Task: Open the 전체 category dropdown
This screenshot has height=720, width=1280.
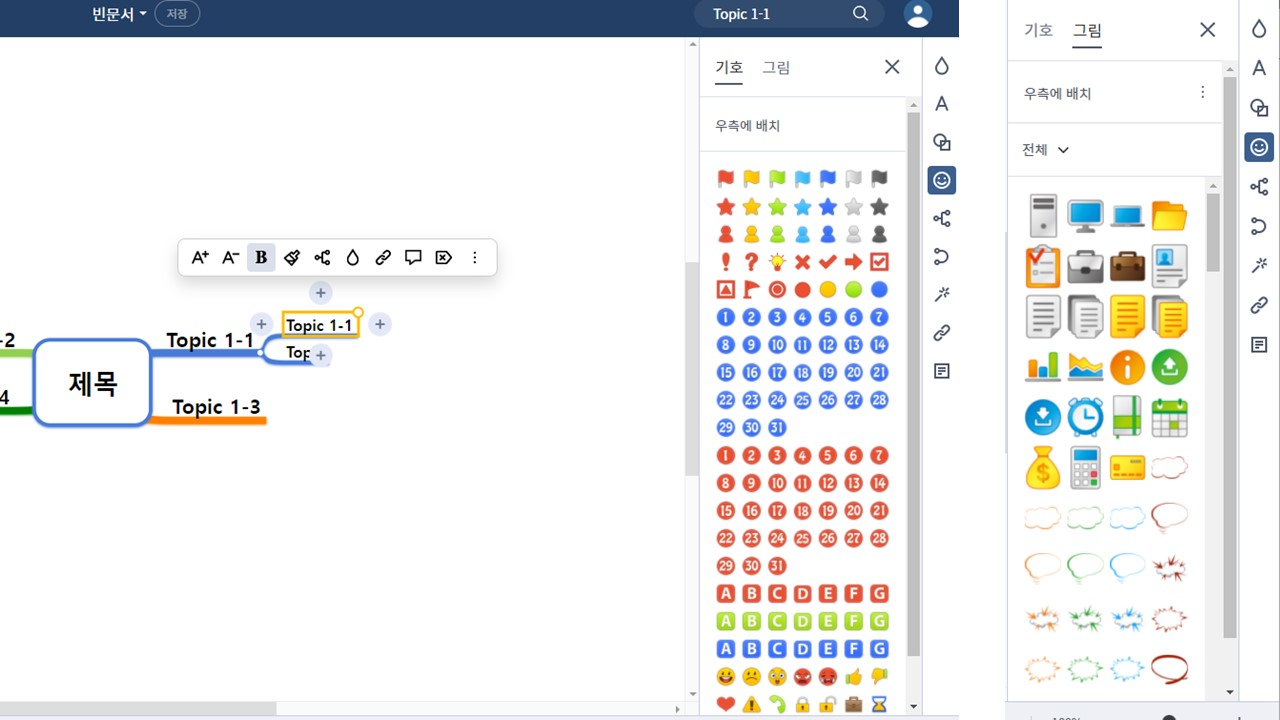Action: [x=1045, y=150]
